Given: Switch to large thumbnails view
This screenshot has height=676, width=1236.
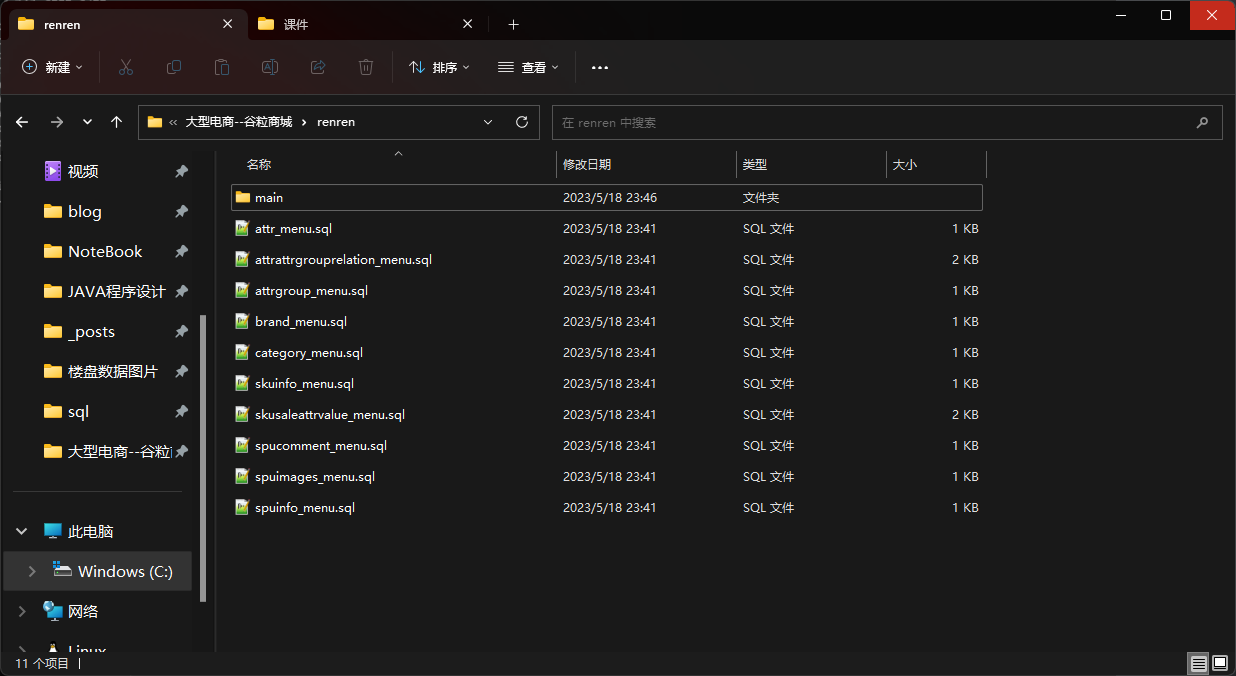Looking at the screenshot, I should coord(1219,663).
